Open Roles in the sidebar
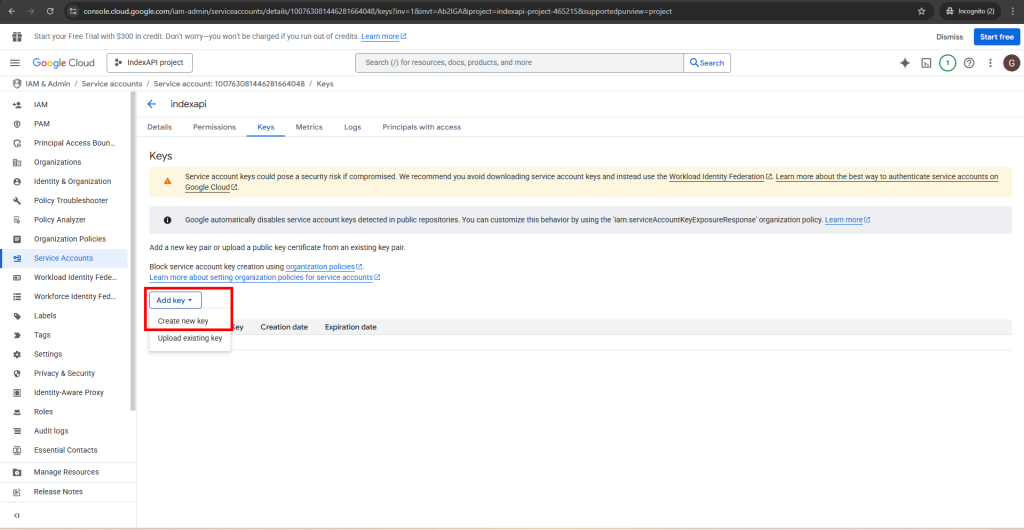Screen dimensions: 1024x530 pos(43,411)
